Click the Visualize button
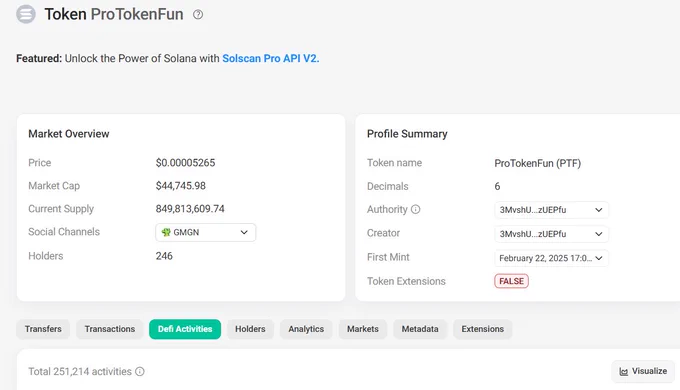This screenshot has width=680, height=390. [643, 371]
